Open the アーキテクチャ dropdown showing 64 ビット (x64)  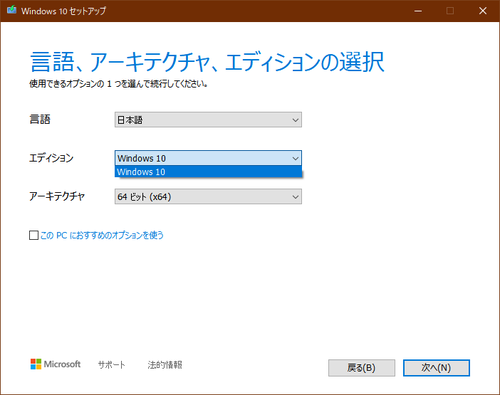208,197
